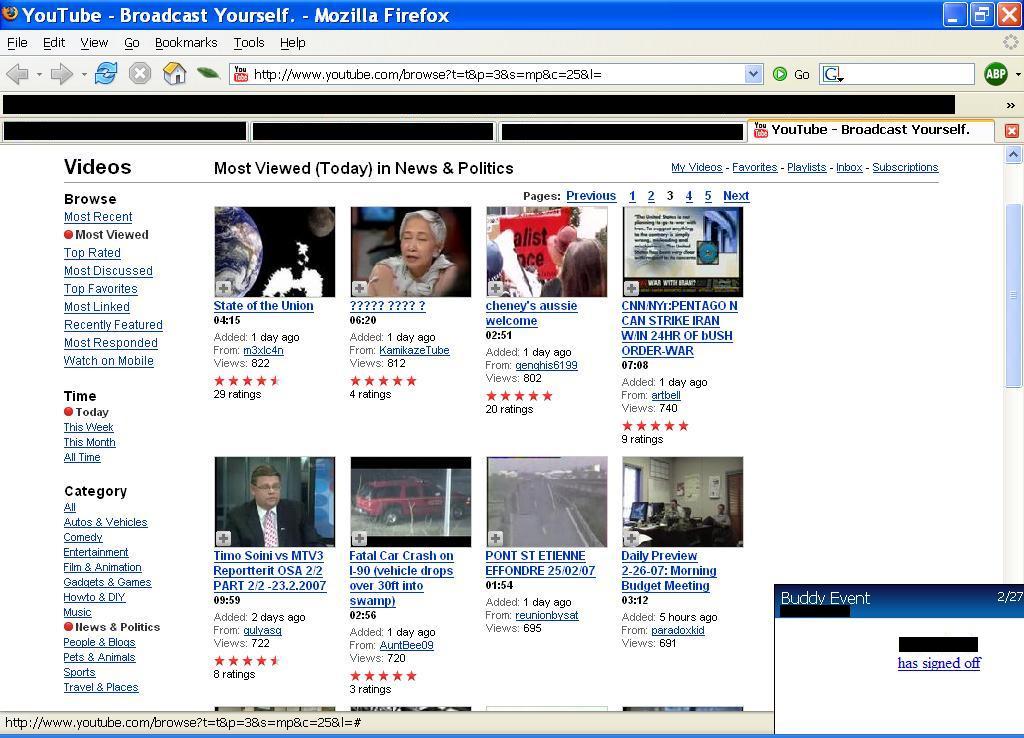
Task: Select the Autos & Vehicles category
Action: 105,522
